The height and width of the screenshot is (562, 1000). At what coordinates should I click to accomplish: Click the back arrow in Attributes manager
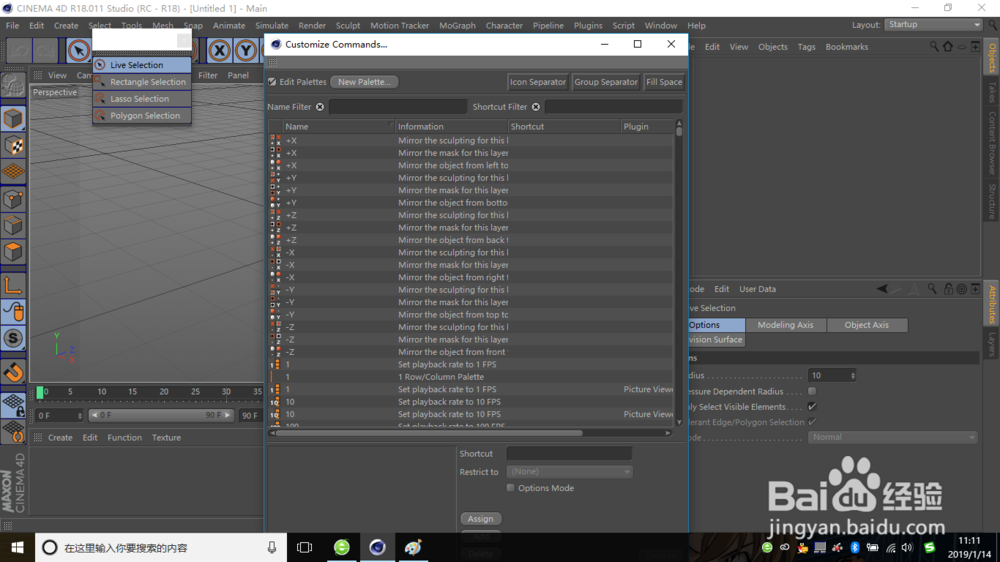coord(882,289)
